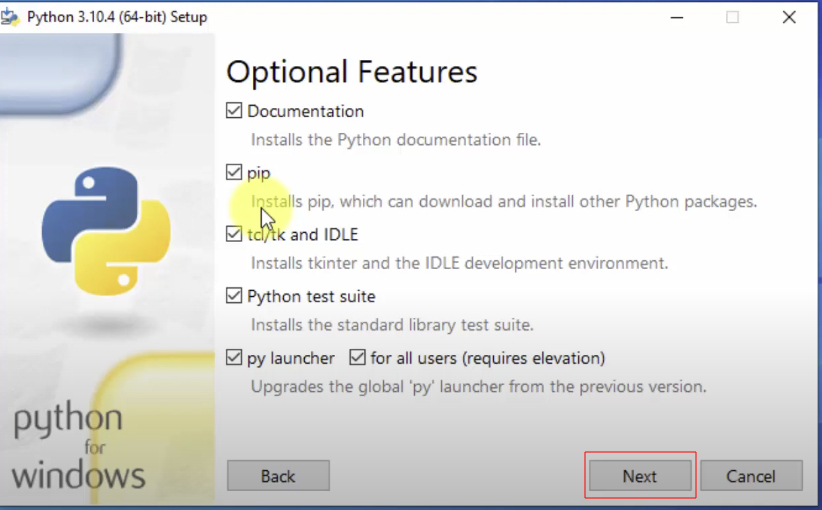Minimize the Python Setup window
This screenshot has height=510, width=822.
[675, 17]
